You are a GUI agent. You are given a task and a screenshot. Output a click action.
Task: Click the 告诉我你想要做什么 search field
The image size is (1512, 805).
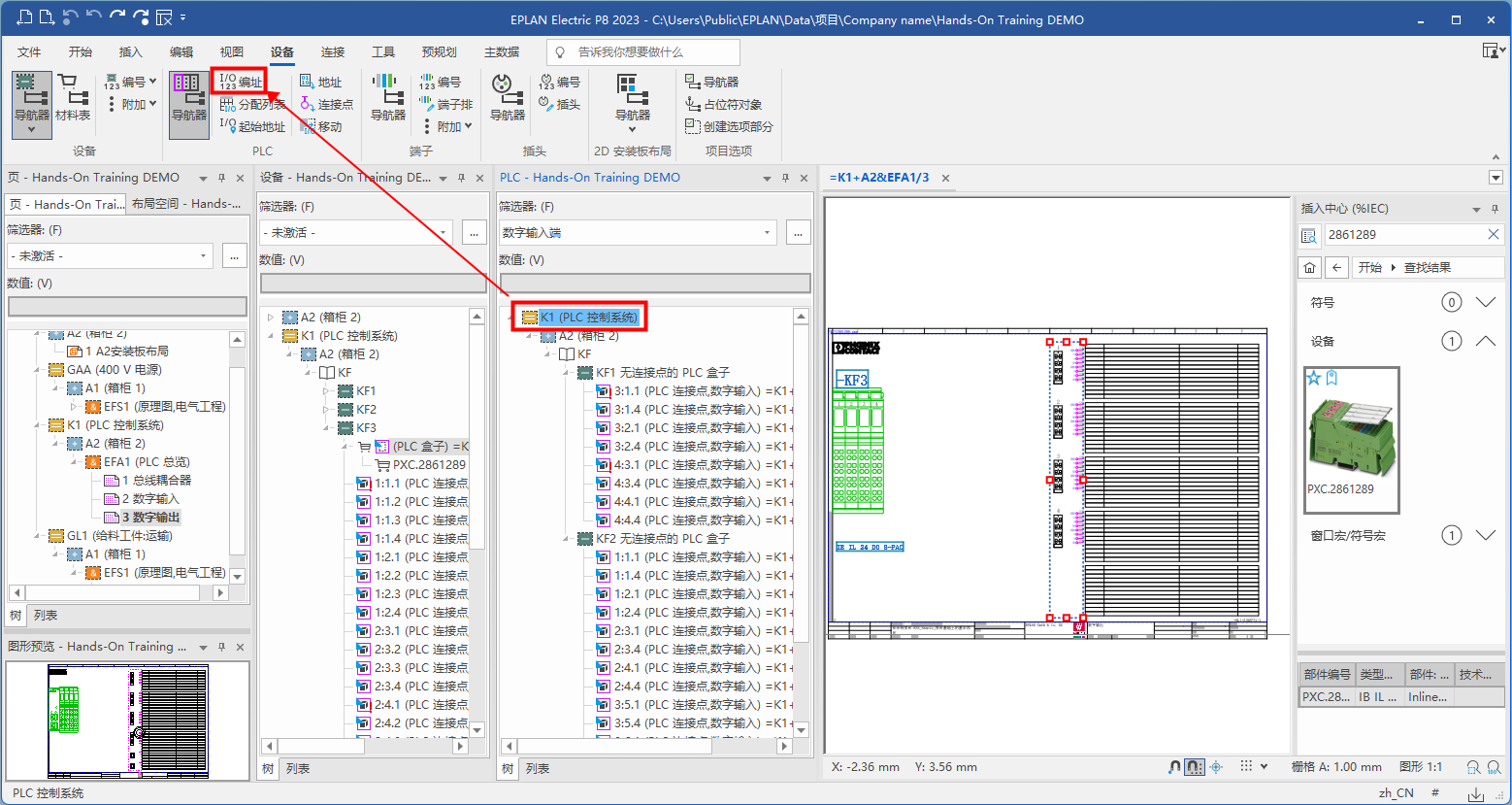[x=642, y=51]
